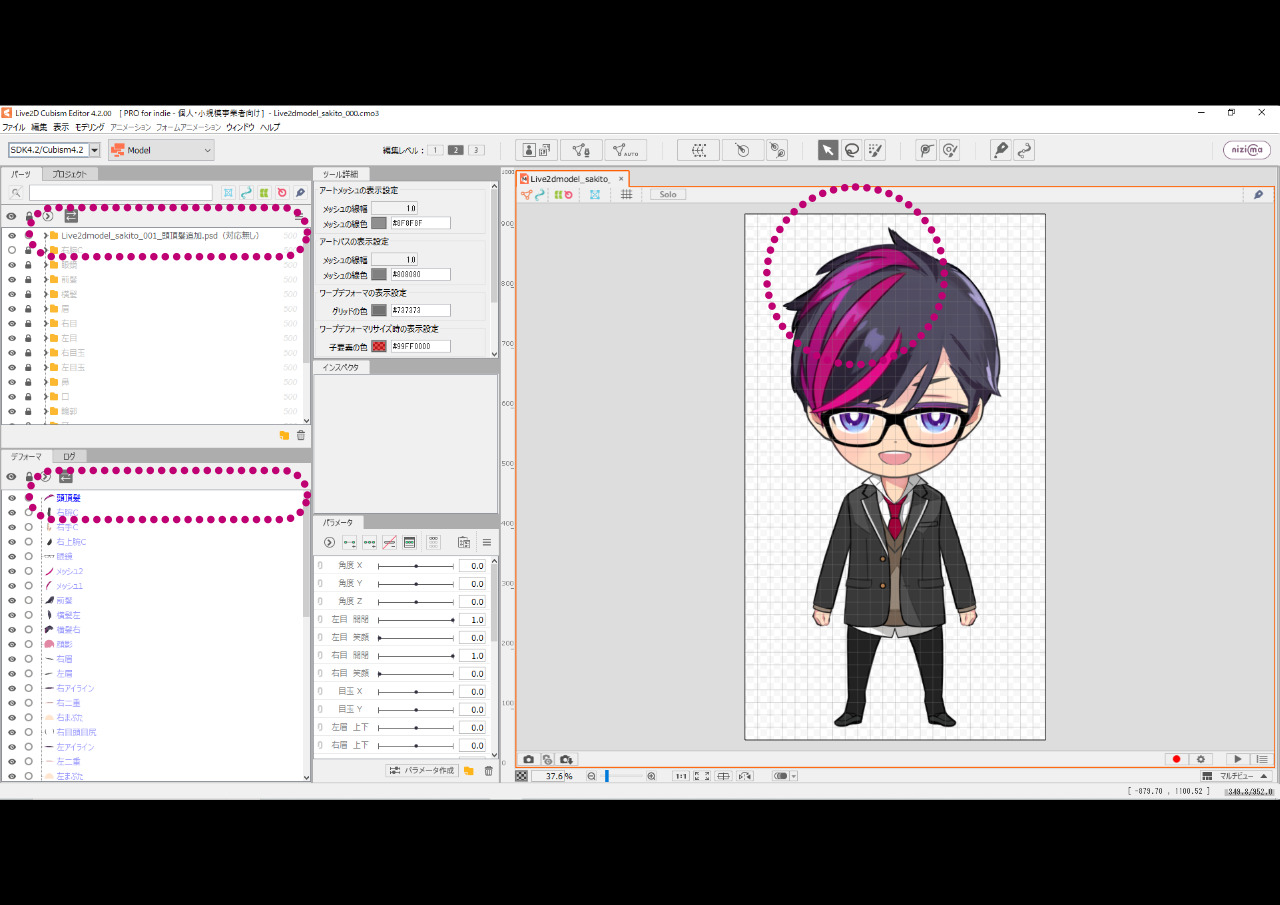Screen dimensions: 1280x905
Task: Open the SDK4.2/Cubism4.2 version dropdown
Action: point(95,150)
